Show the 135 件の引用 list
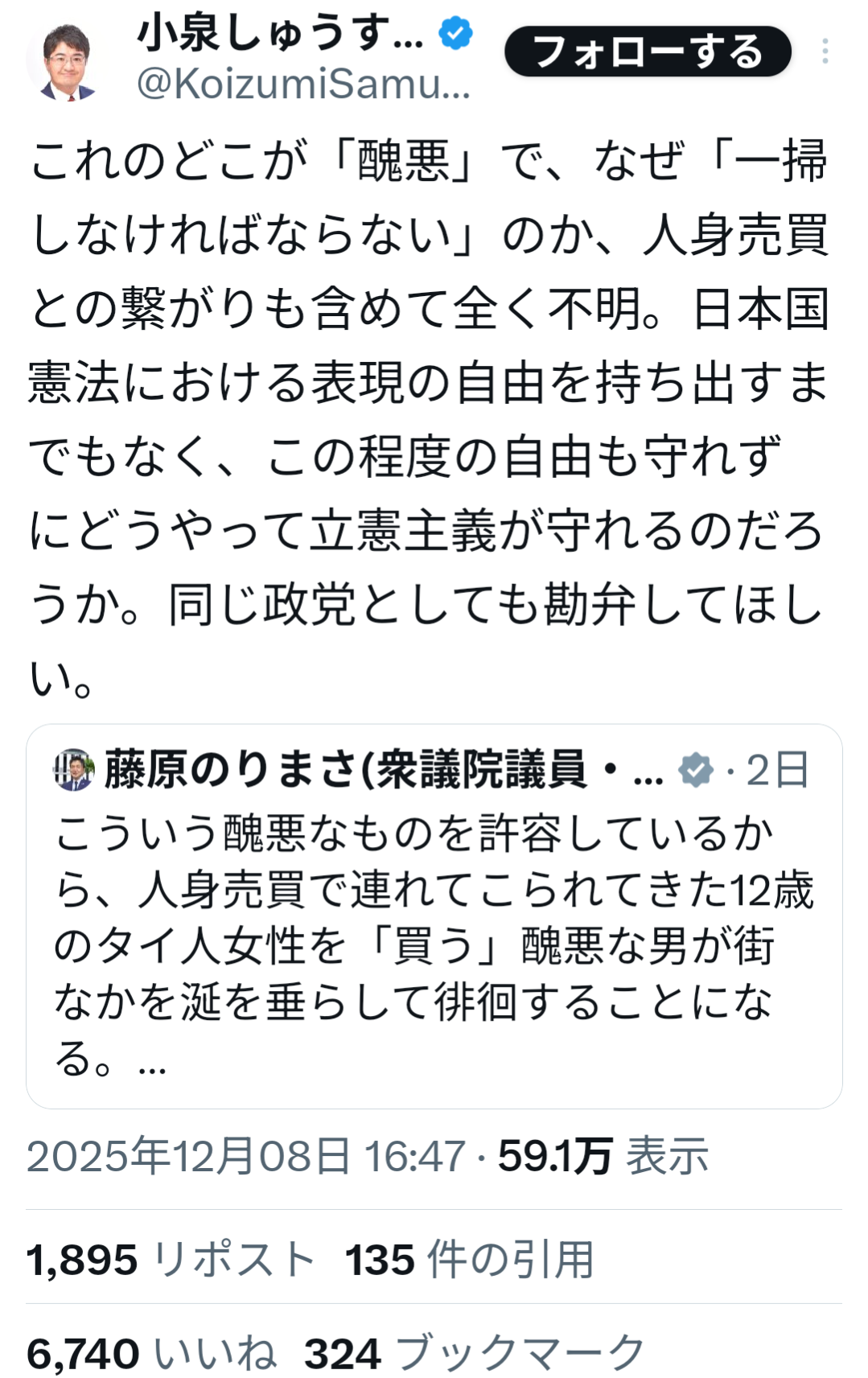This screenshot has width=868, height=1378. pos(469,1259)
